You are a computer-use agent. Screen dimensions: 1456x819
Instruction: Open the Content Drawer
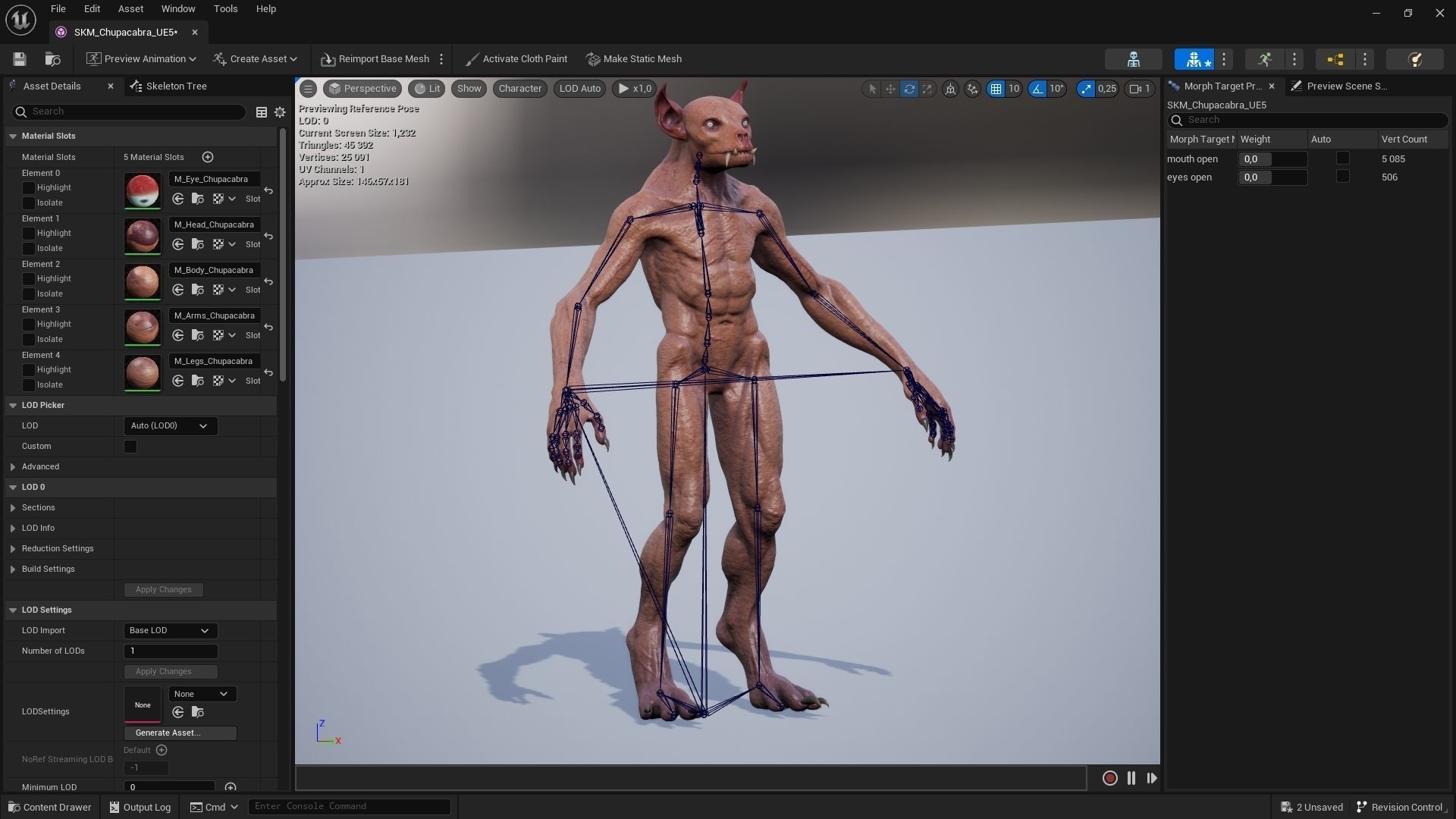(49, 807)
